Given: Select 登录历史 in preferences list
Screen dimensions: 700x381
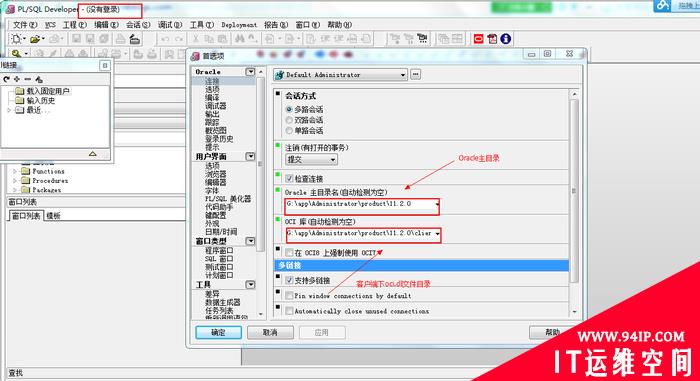Looking at the screenshot, I should [x=219, y=139].
